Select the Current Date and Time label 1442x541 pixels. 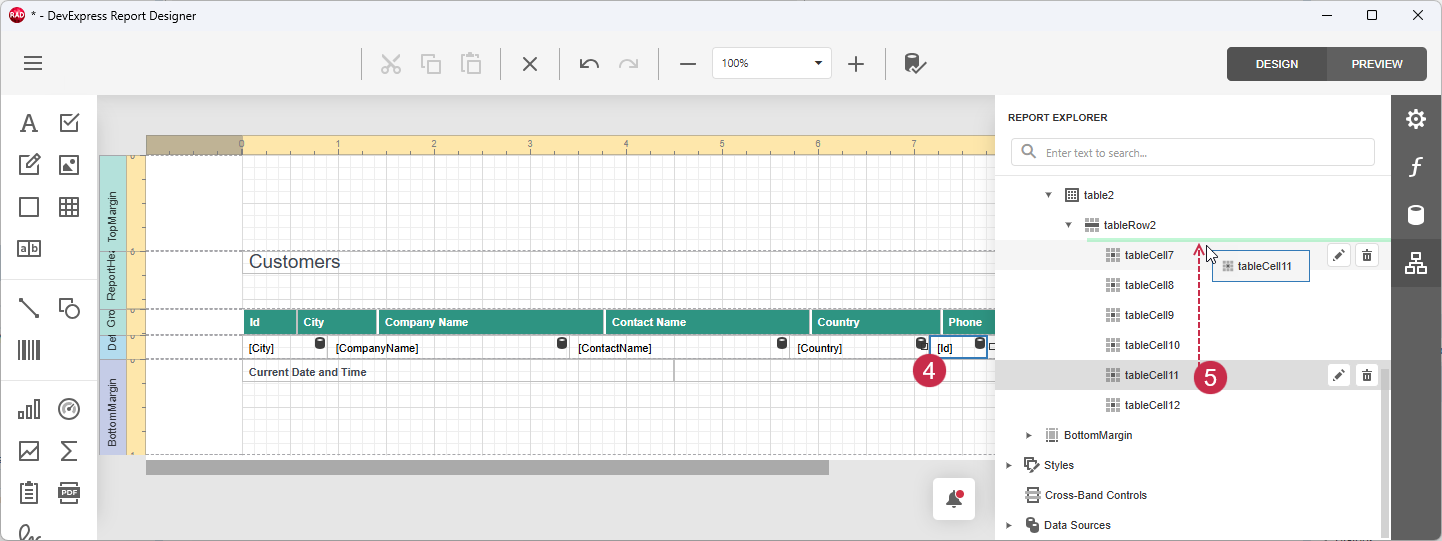458,372
